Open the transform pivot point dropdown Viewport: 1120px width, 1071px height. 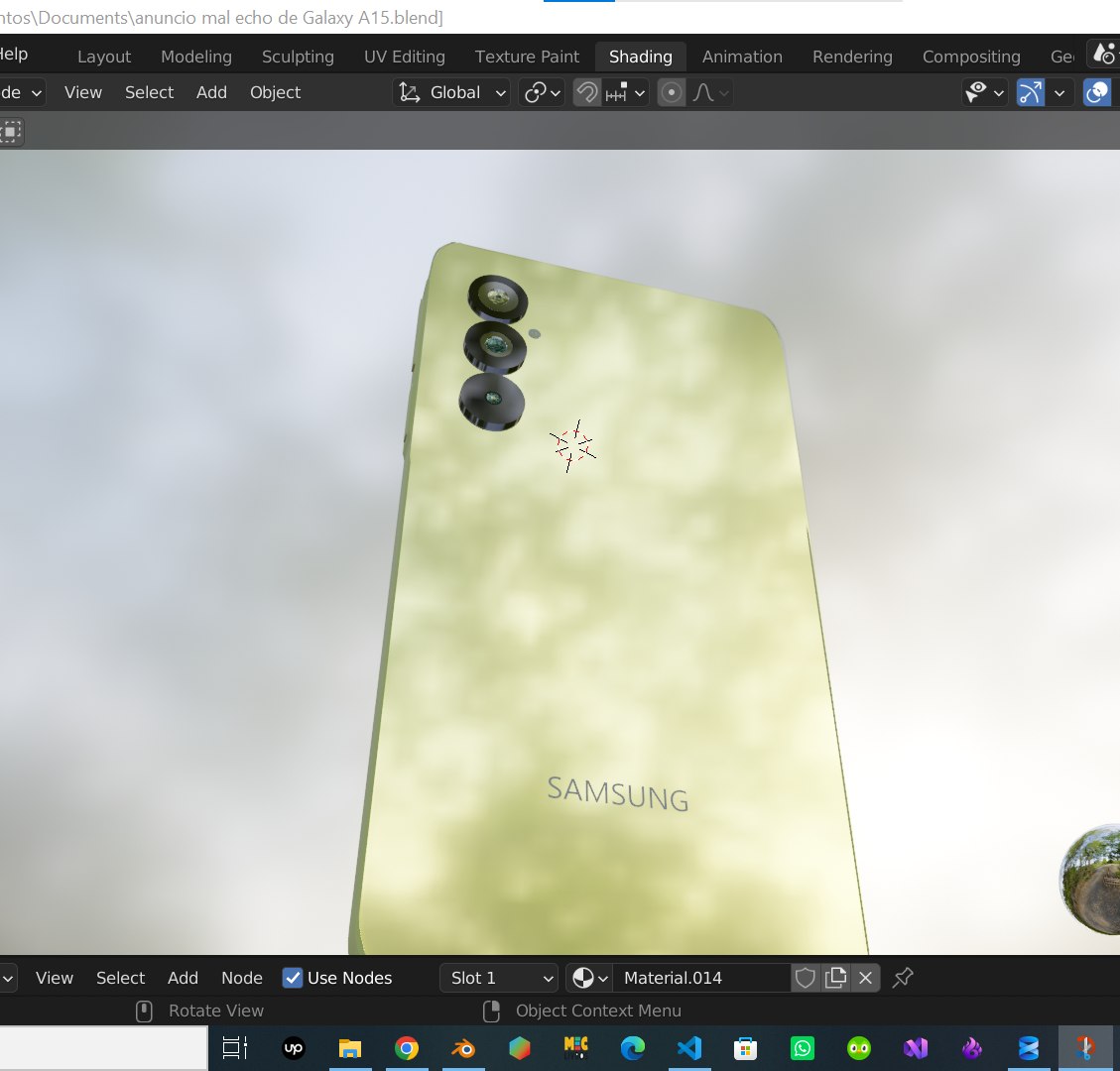pos(542,93)
